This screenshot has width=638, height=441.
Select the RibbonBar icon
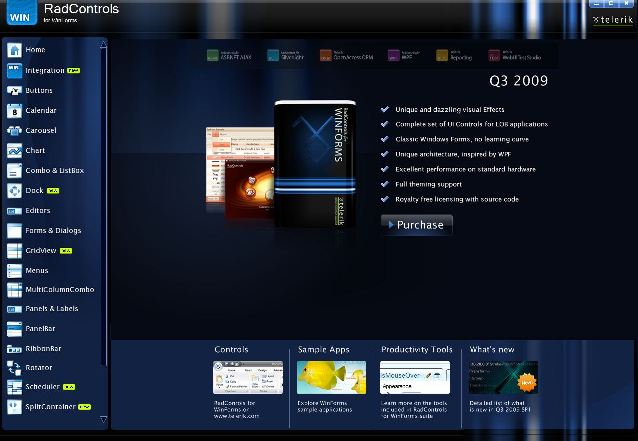pyautogui.click(x=14, y=349)
